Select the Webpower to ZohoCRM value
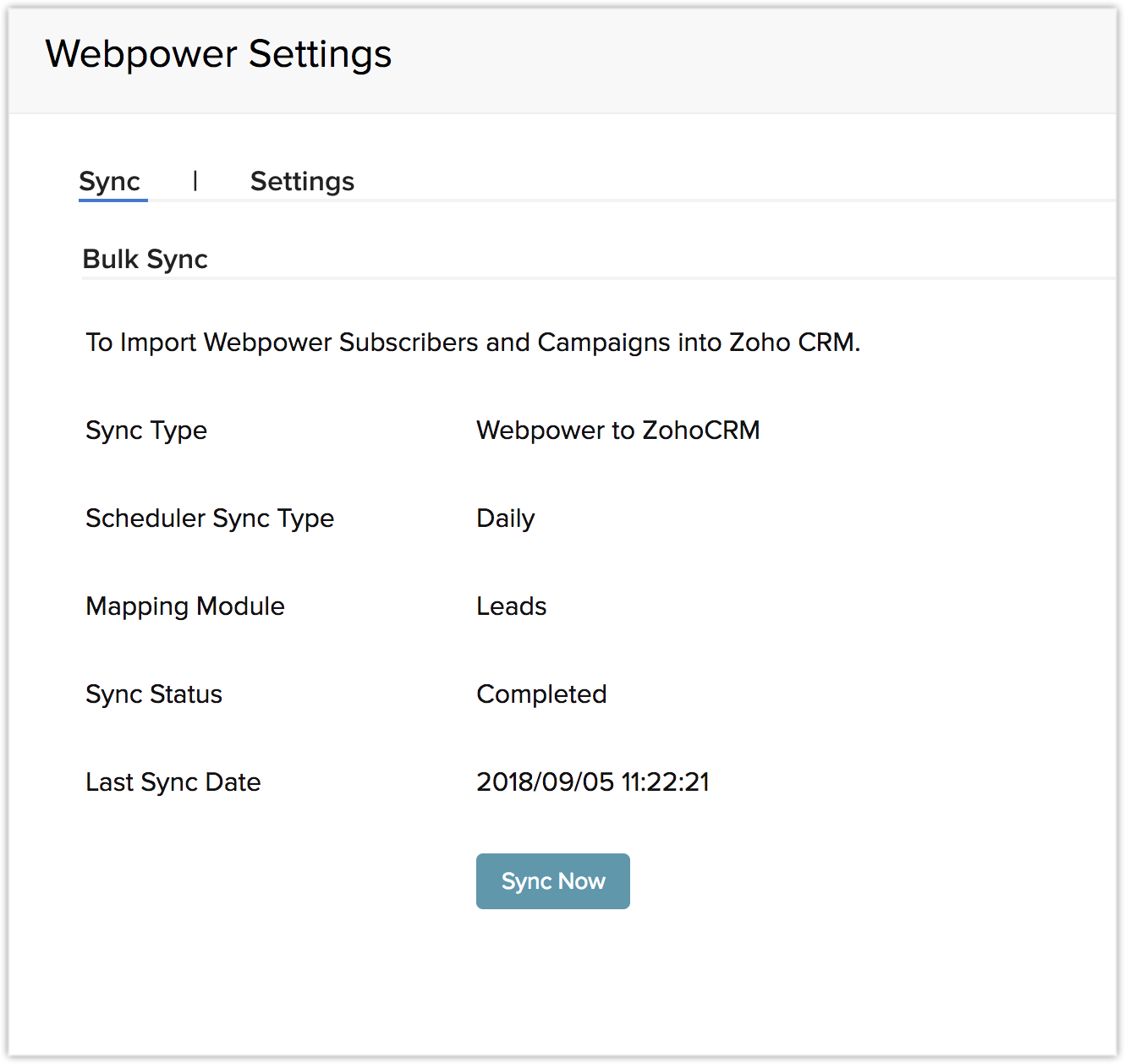The width and height of the screenshot is (1125, 1064). (x=617, y=431)
